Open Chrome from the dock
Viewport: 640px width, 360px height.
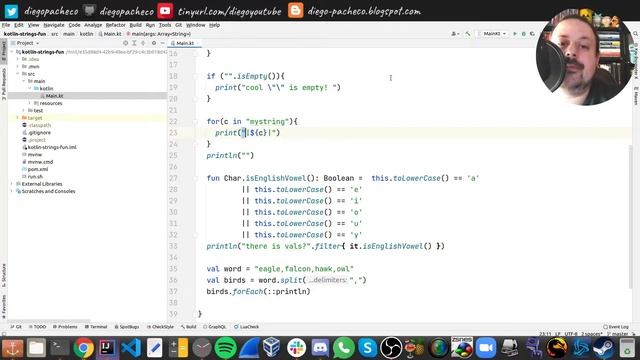83,348
